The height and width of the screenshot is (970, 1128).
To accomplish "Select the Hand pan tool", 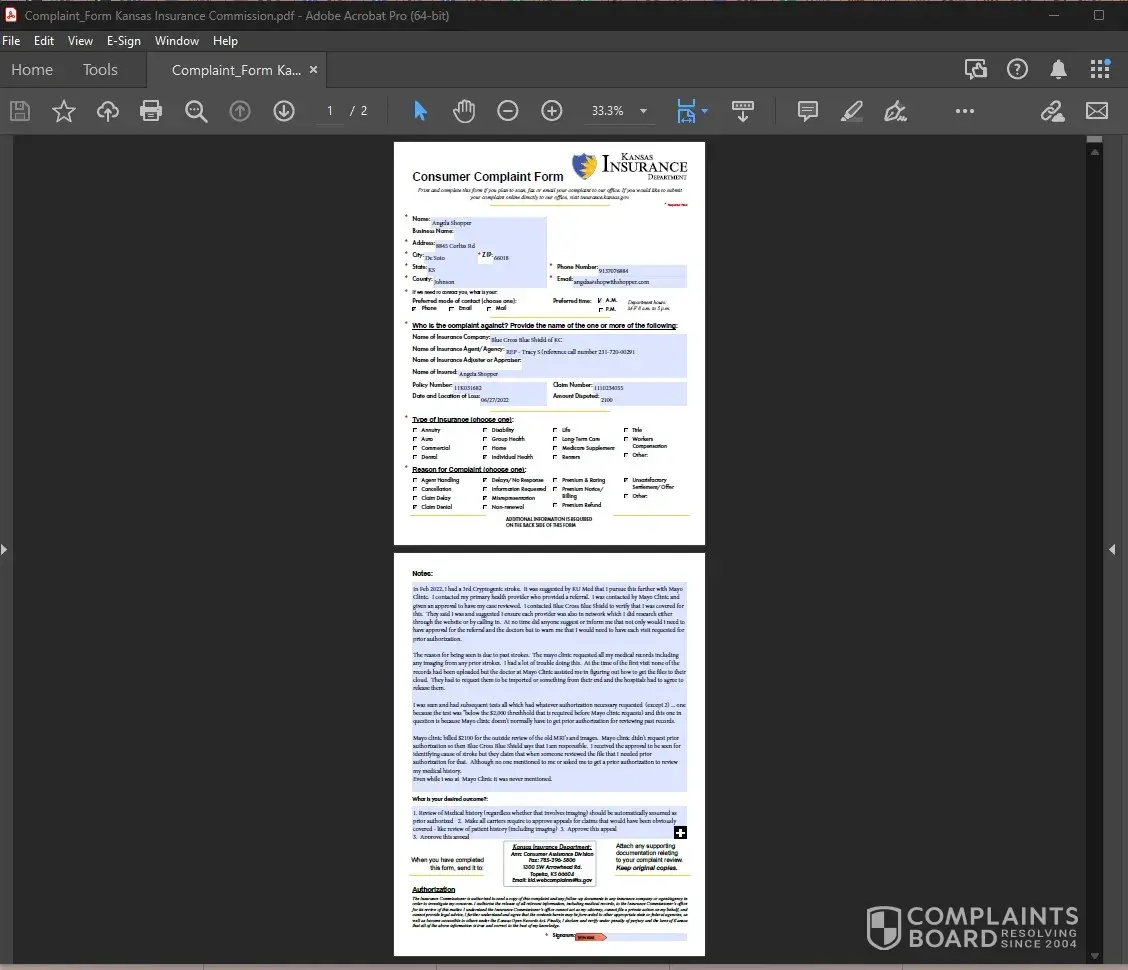I will (x=463, y=111).
